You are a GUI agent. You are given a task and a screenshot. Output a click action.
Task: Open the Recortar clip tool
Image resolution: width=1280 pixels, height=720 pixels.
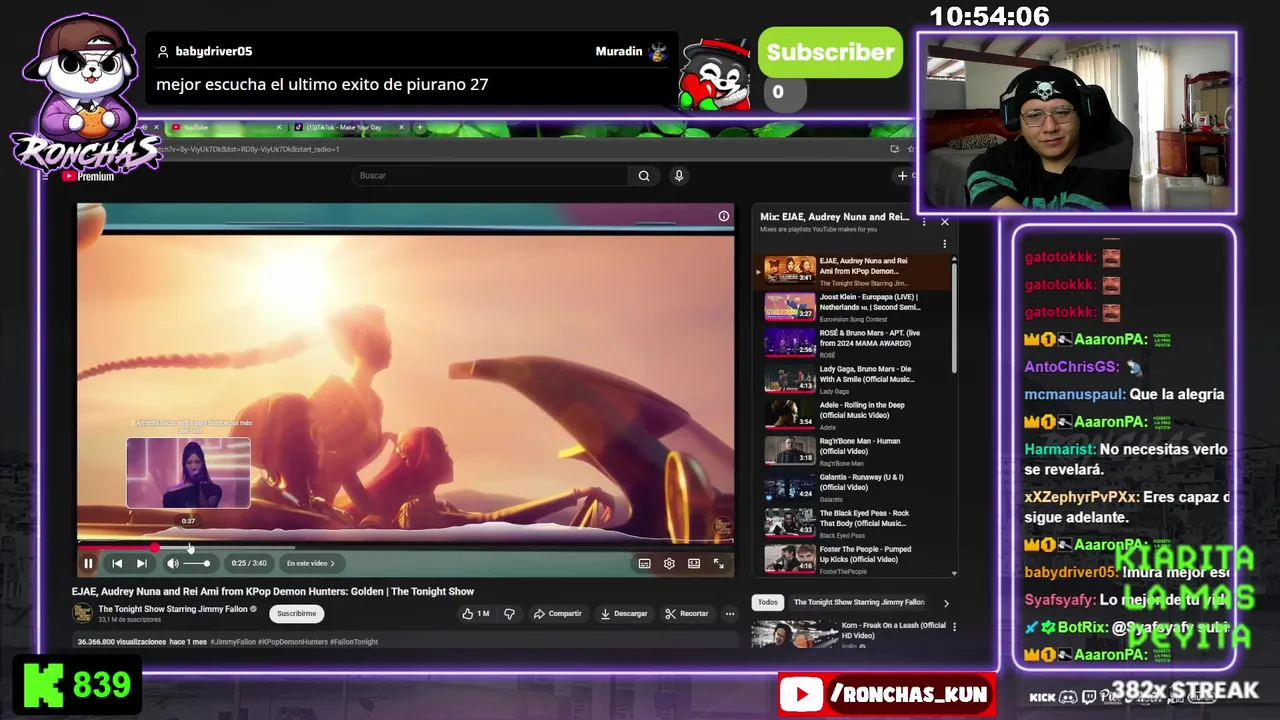(687, 613)
